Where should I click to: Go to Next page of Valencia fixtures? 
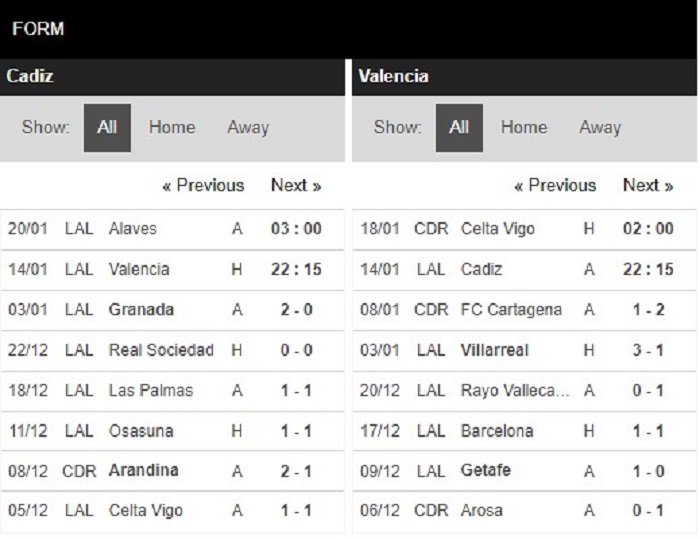648,185
